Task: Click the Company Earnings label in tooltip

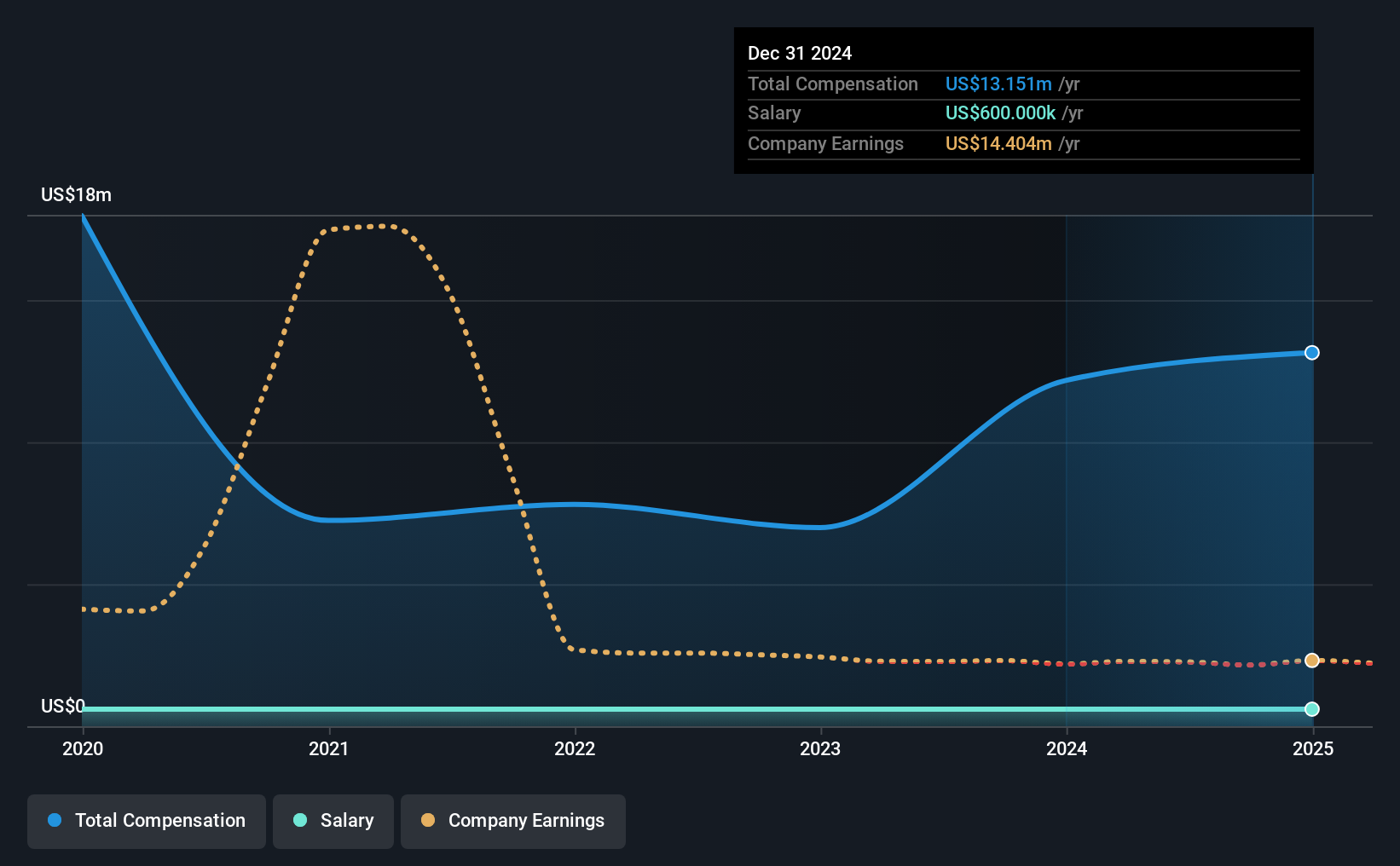Action: click(825, 143)
